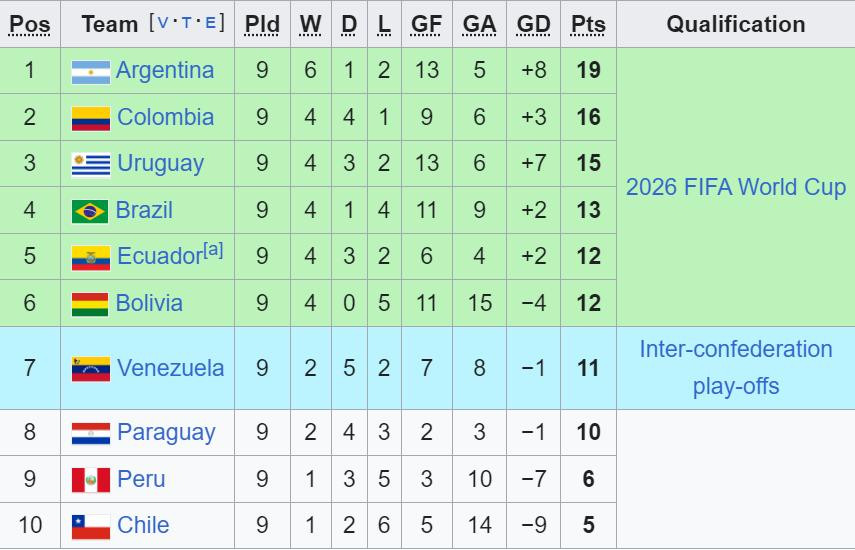855x550 pixels.
Task: Click the Uruguay flag icon
Action: (x=90, y=164)
